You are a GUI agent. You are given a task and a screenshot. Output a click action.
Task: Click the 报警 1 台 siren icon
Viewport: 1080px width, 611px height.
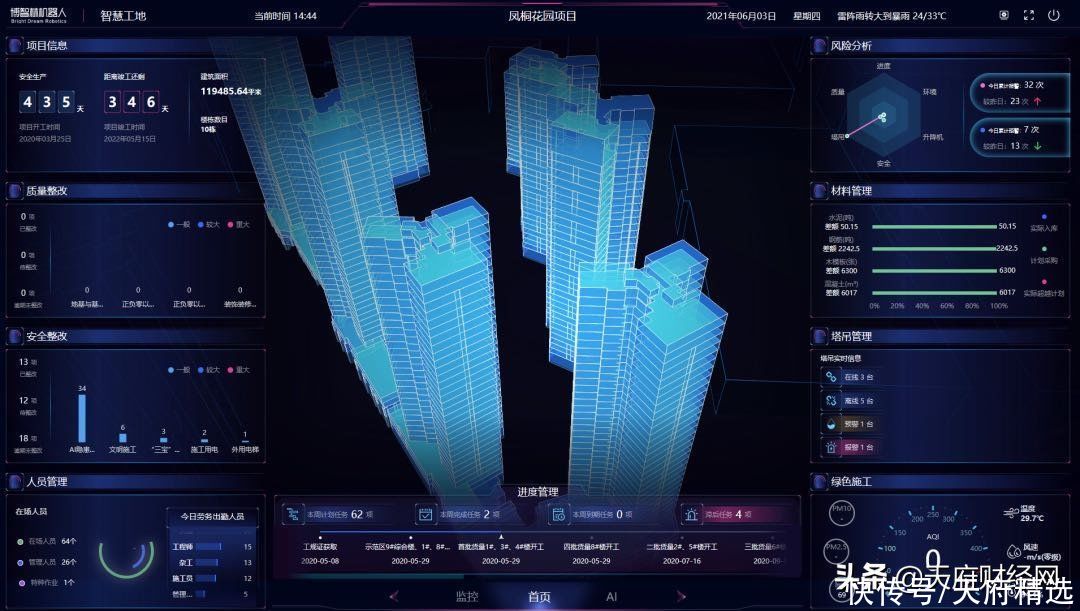pos(831,447)
